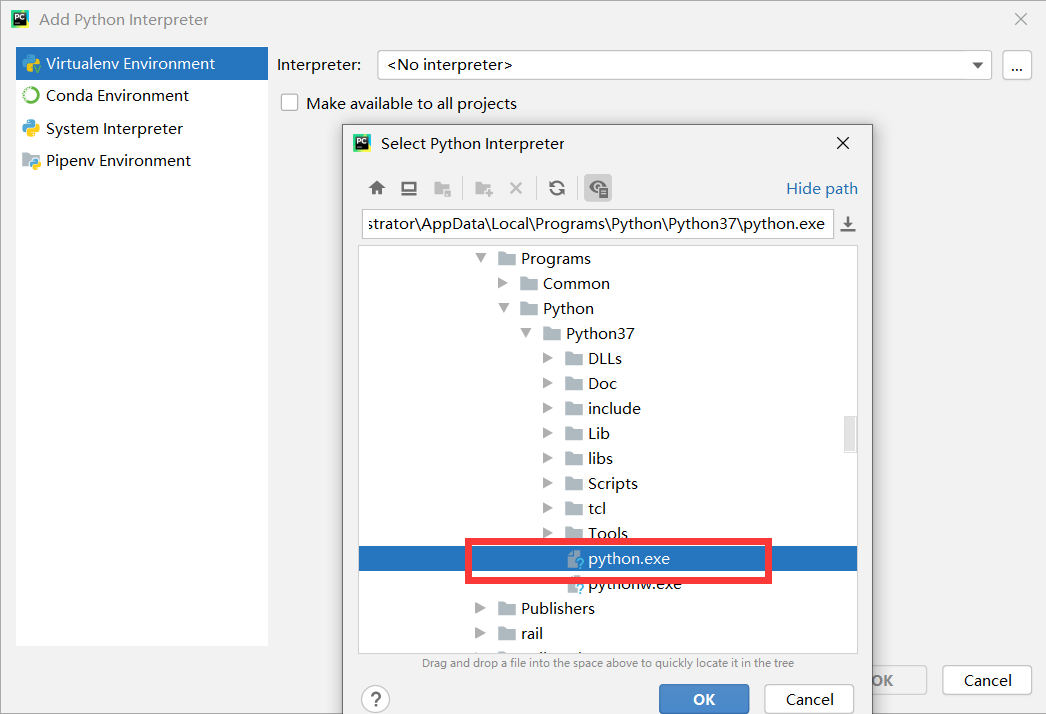Click the file tree scrollbar thumb
Image resolution: width=1046 pixels, height=714 pixels.
[850, 434]
